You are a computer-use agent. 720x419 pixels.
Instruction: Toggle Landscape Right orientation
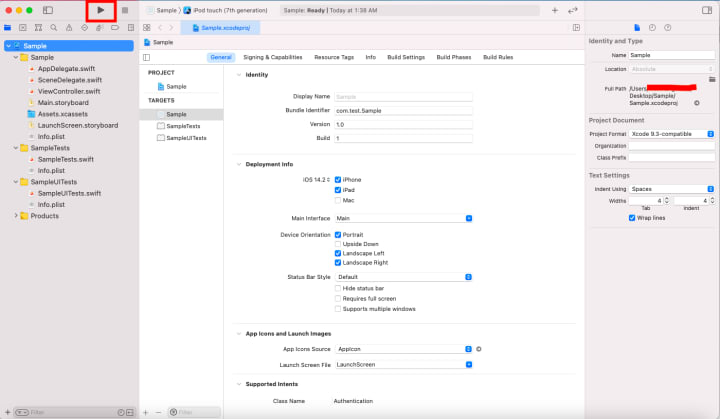pos(338,263)
